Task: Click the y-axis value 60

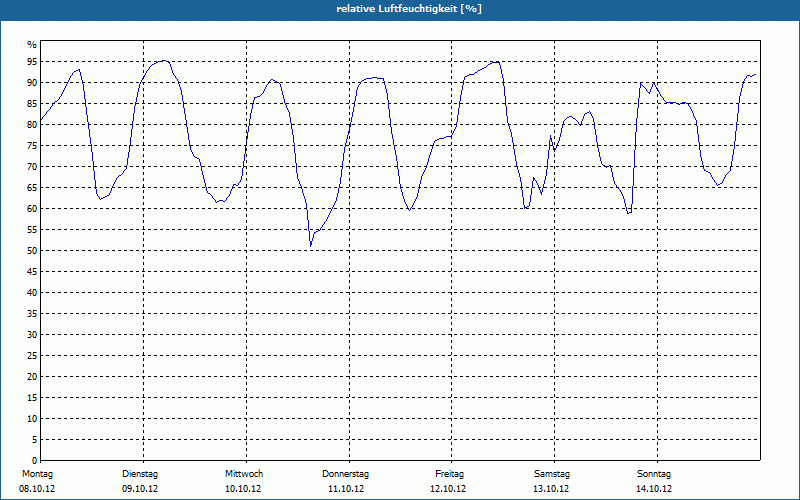Action: (32, 209)
